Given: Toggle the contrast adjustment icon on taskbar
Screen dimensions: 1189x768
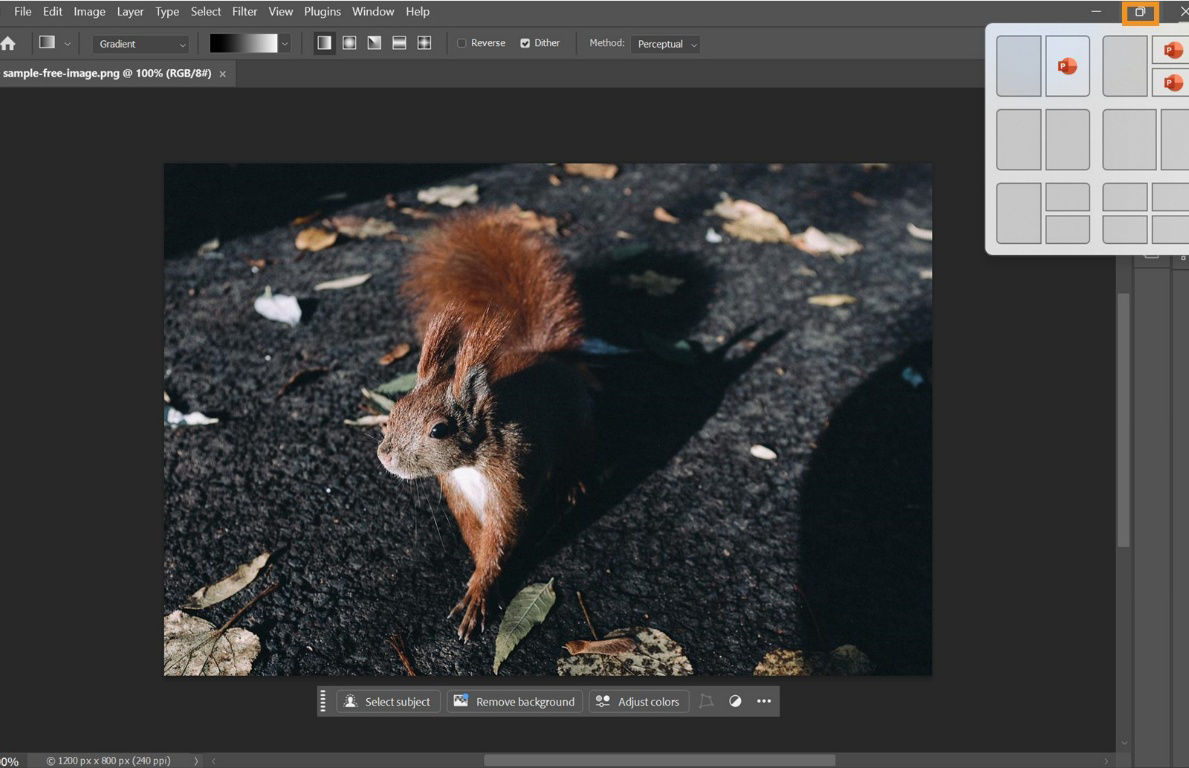Looking at the screenshot, I should [x=735, y=701].
